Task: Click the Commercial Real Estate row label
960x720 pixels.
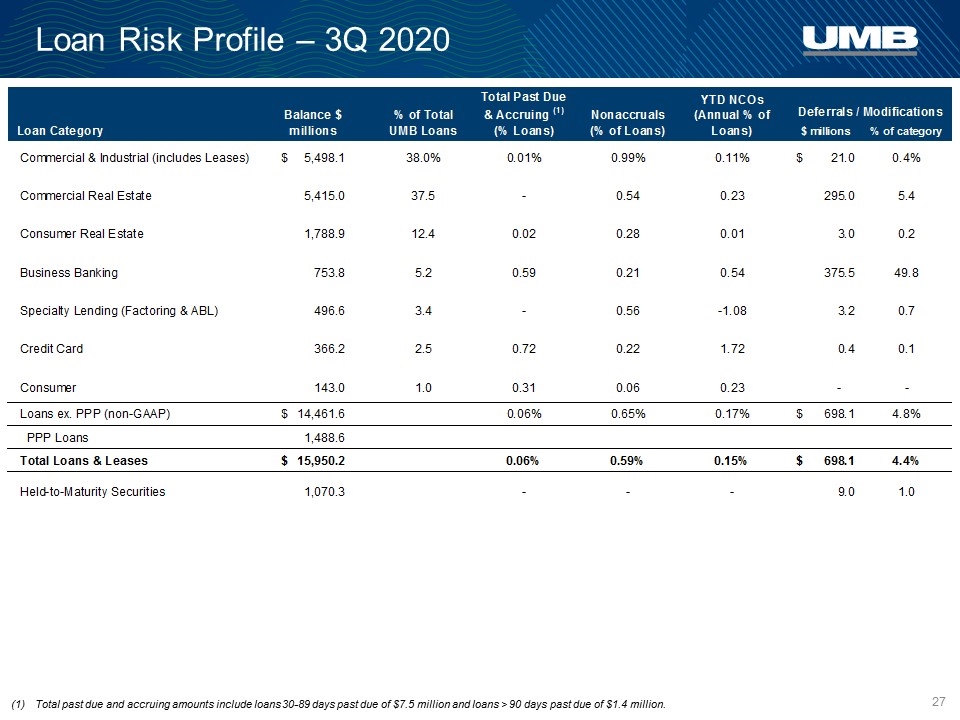Action: click(86, 196)
